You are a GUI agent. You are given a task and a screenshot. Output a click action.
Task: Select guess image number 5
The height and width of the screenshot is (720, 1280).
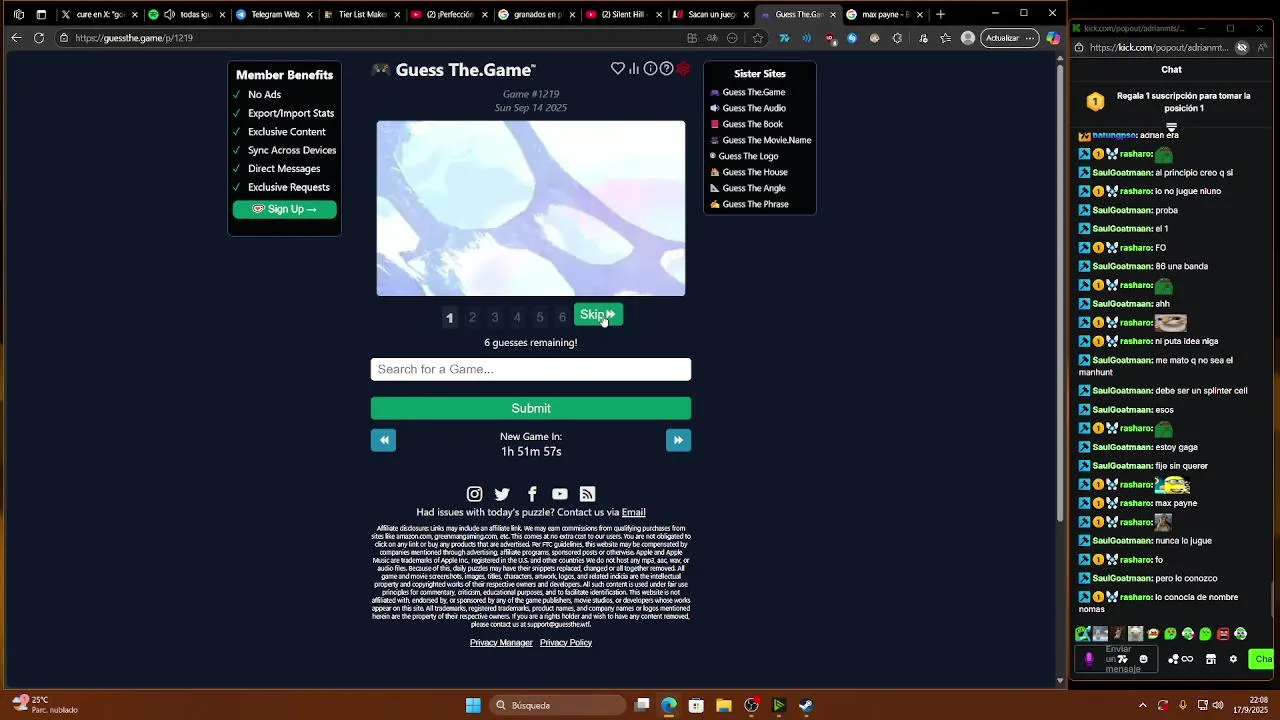pyautogui.click(x=540, y=318)
